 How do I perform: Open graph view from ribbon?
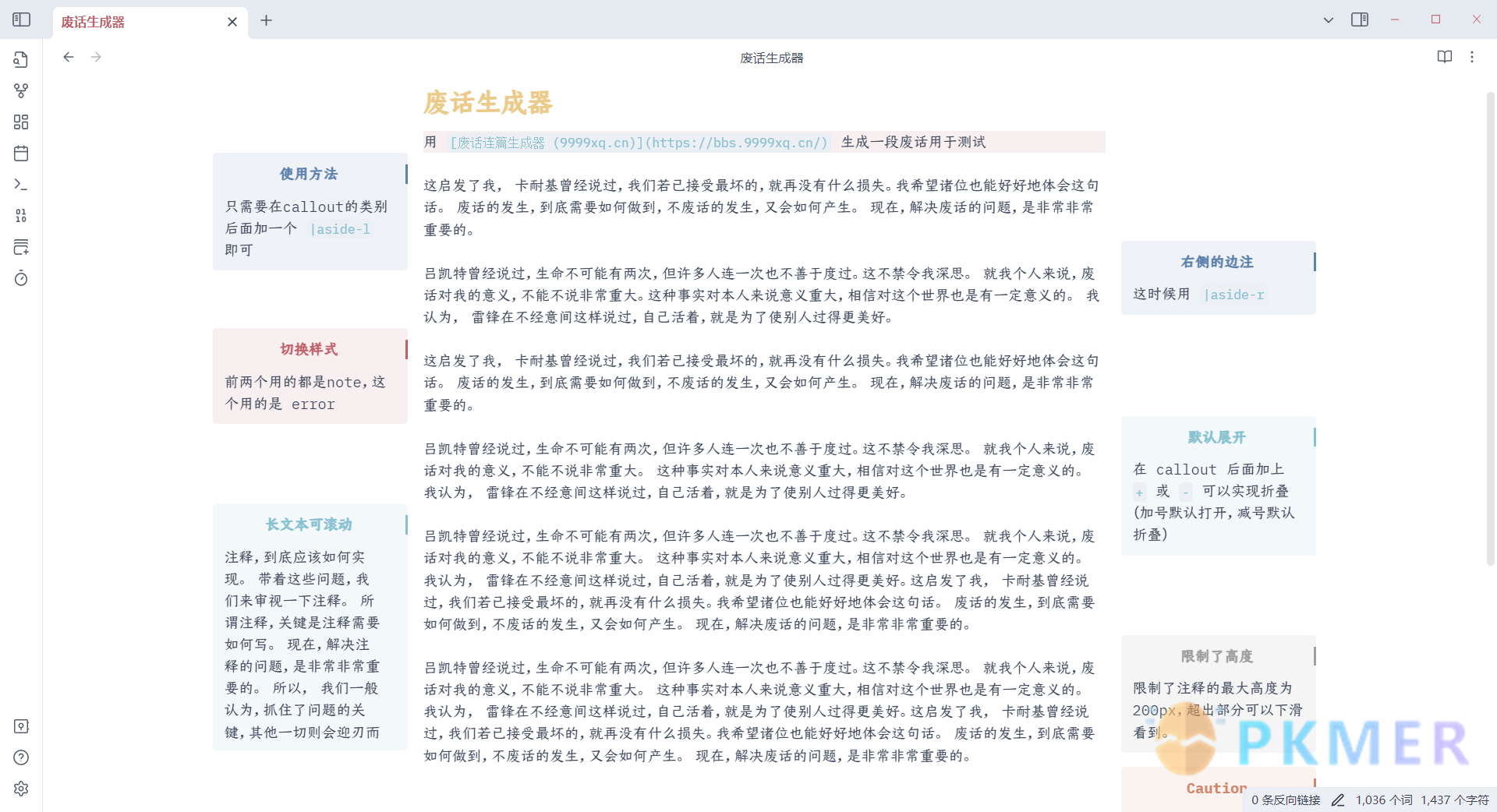21,90
